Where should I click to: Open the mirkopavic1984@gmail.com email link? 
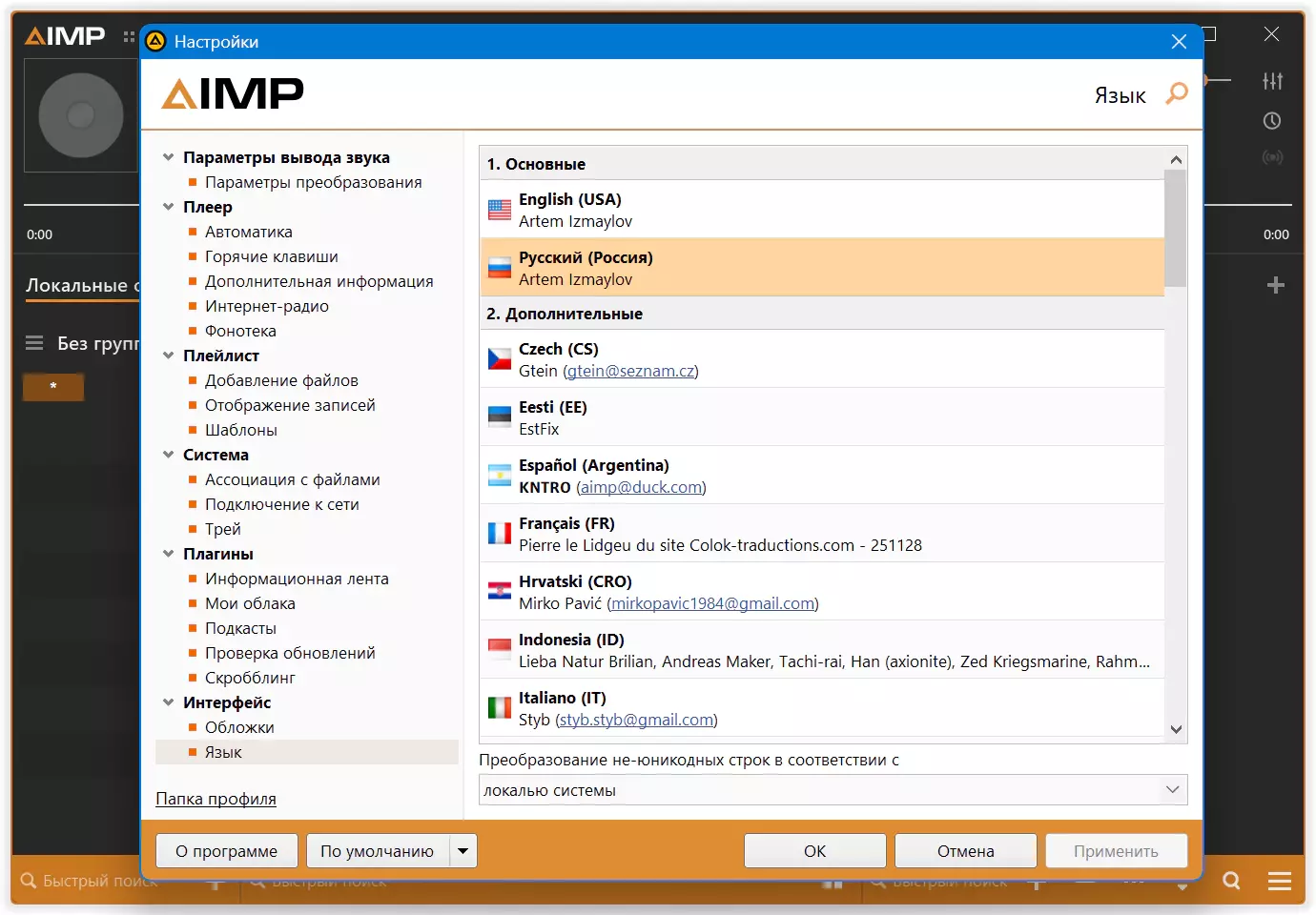(x=713, y=603)
